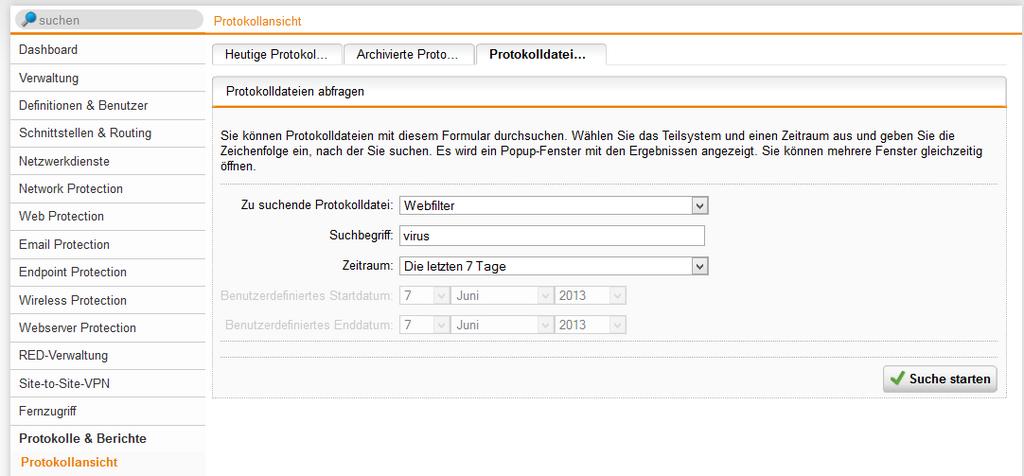Click into the Suchbegriff text field
The image size is (1024, 476).
(x=552, y=236)
